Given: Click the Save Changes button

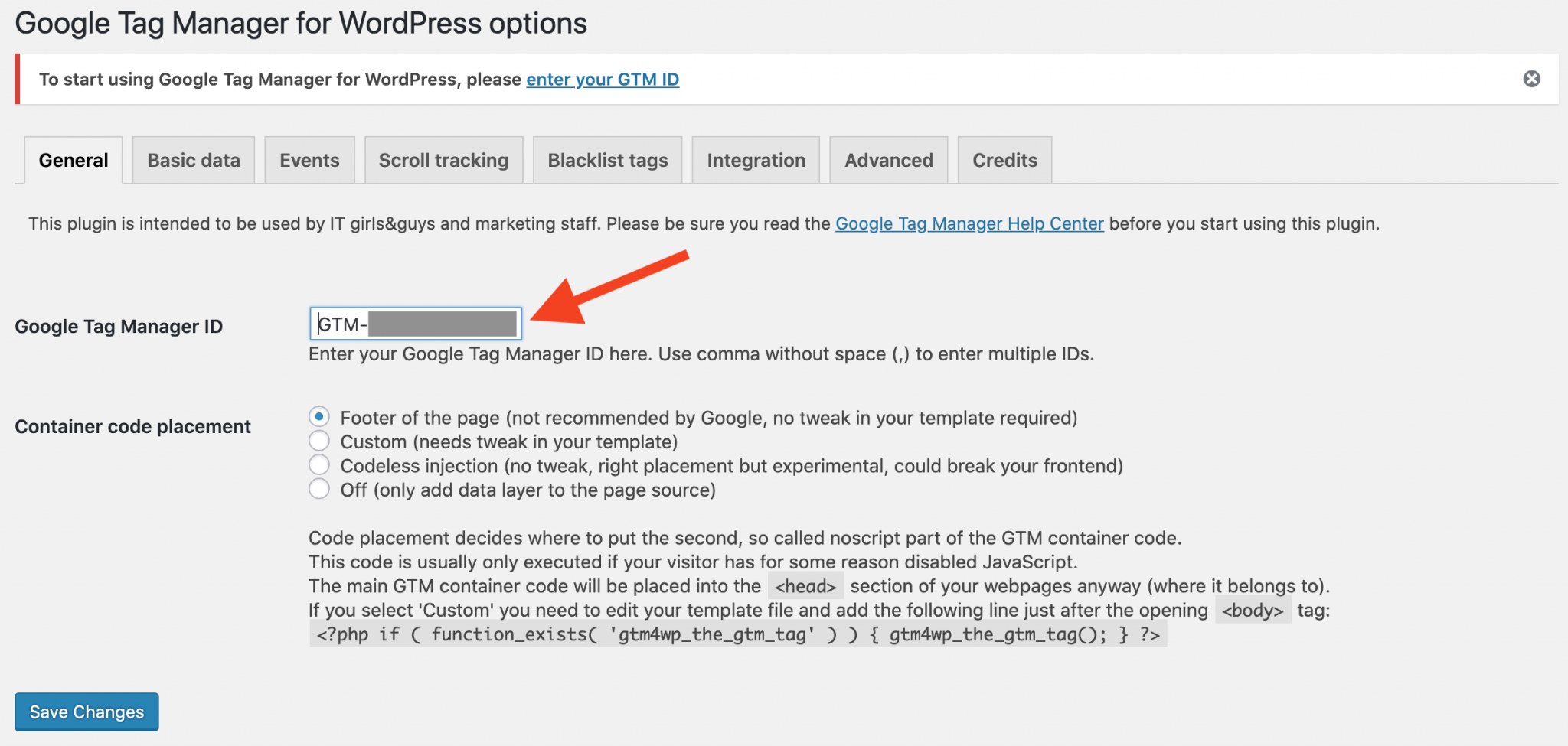Looking at the screenshot, I should pos(86,712).
